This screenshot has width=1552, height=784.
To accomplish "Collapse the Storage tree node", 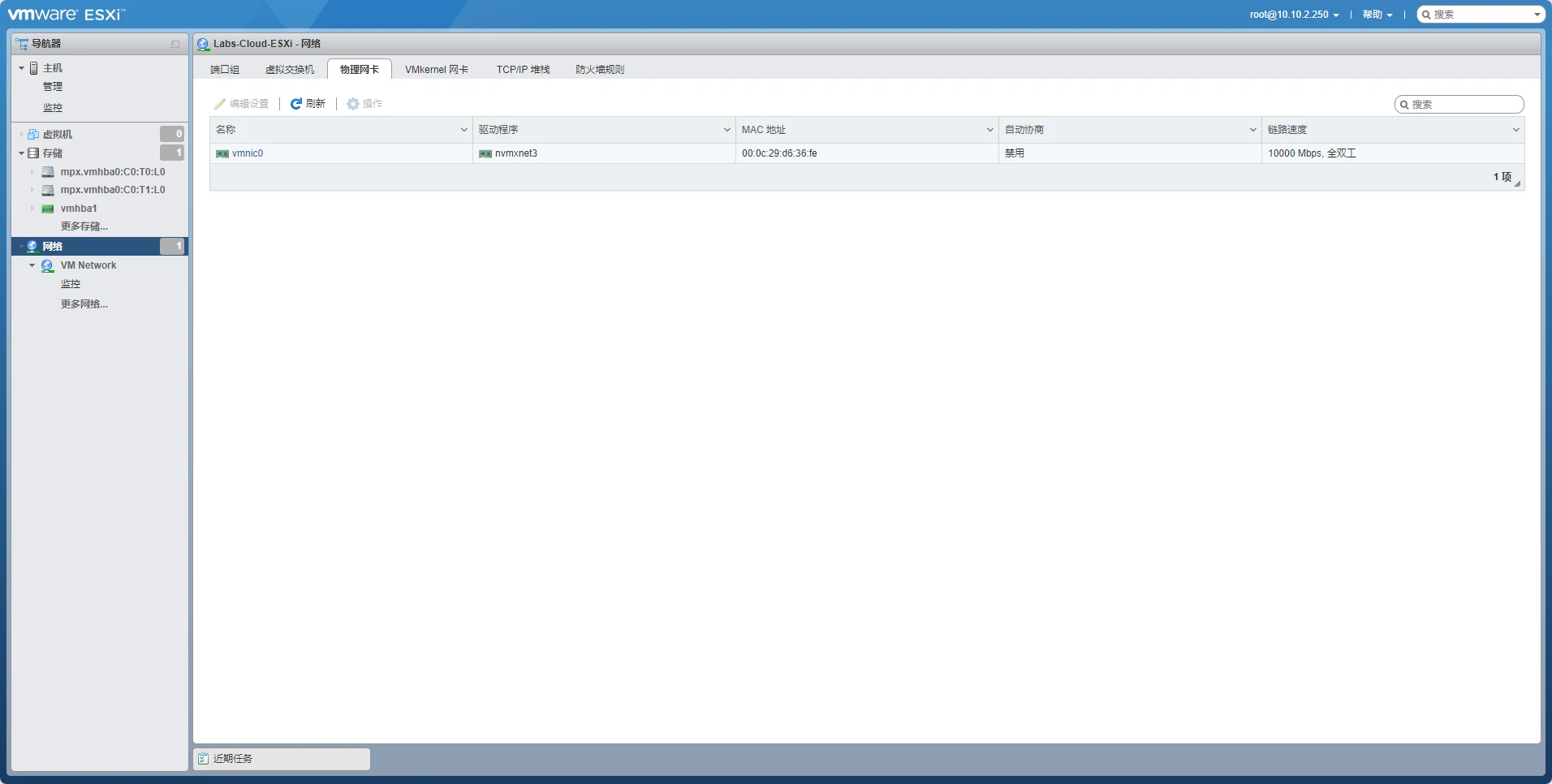I will tap(21, 153).
